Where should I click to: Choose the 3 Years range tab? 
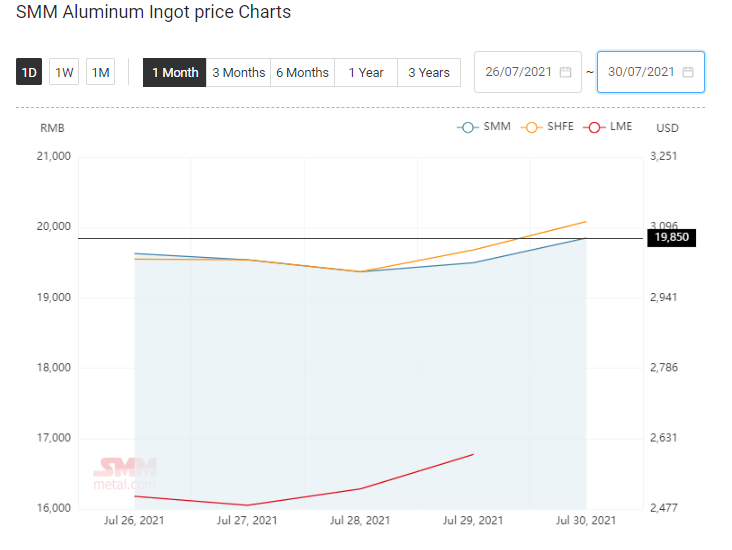coord(429,72)
